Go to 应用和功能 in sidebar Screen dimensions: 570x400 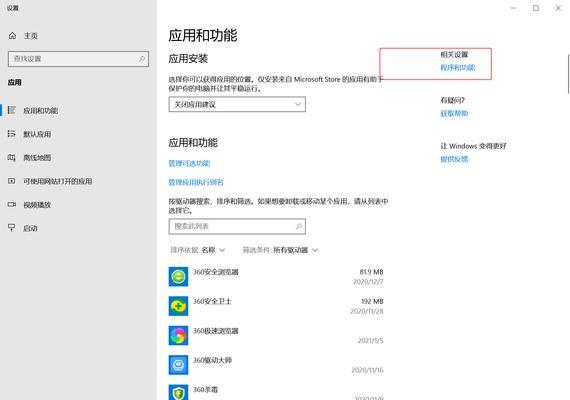click(x=40, y=111)
